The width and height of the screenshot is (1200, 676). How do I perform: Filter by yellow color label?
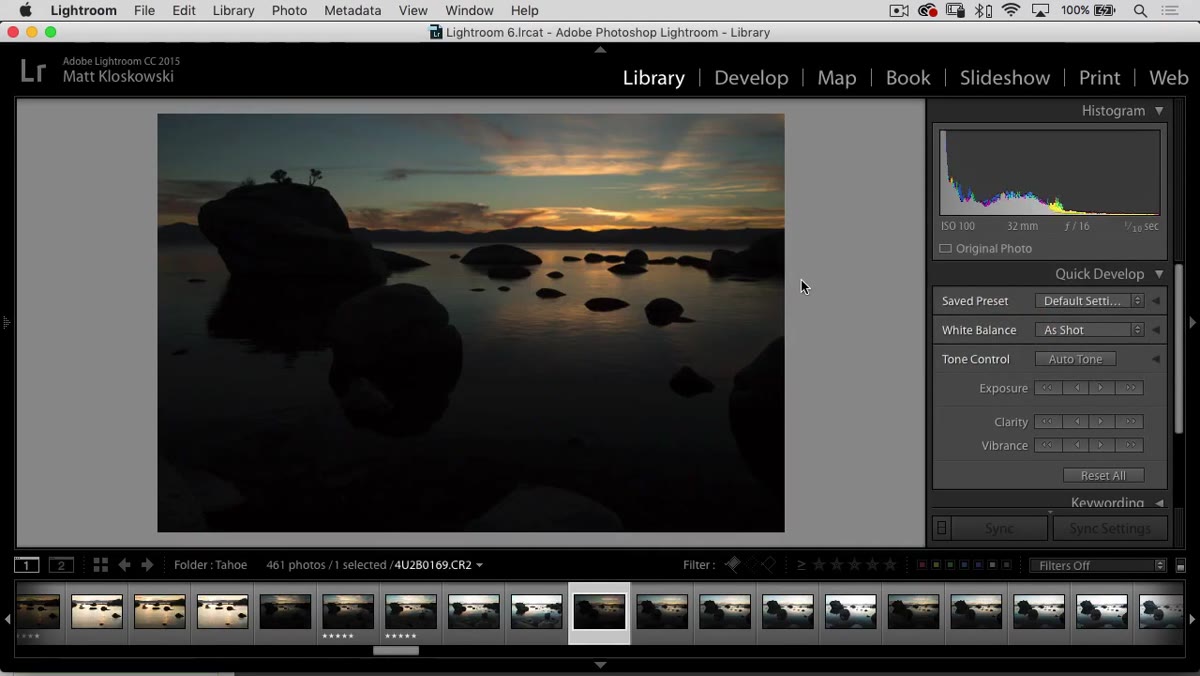936,565
